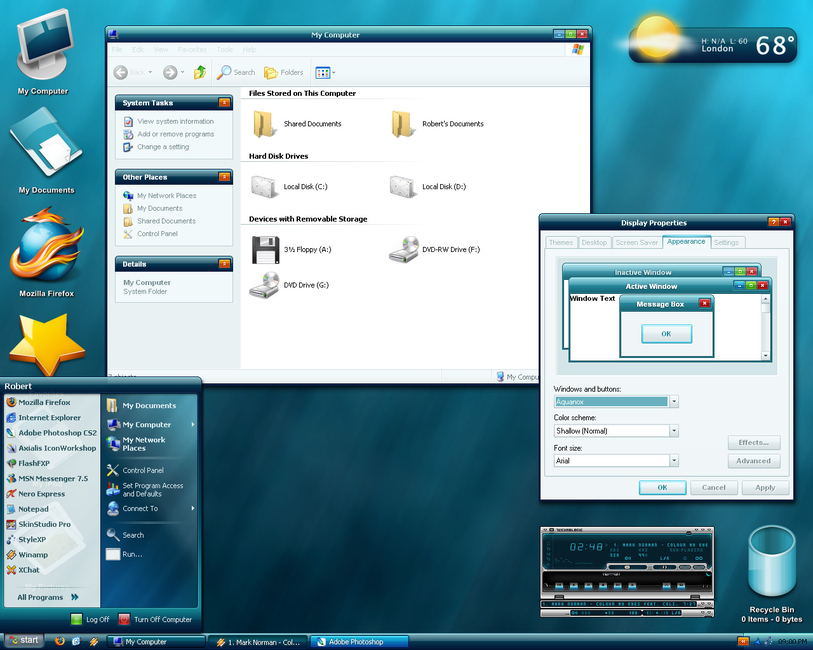Open Local Disk (C:)
Screen dimensions: 813x650
click(289, 187)
